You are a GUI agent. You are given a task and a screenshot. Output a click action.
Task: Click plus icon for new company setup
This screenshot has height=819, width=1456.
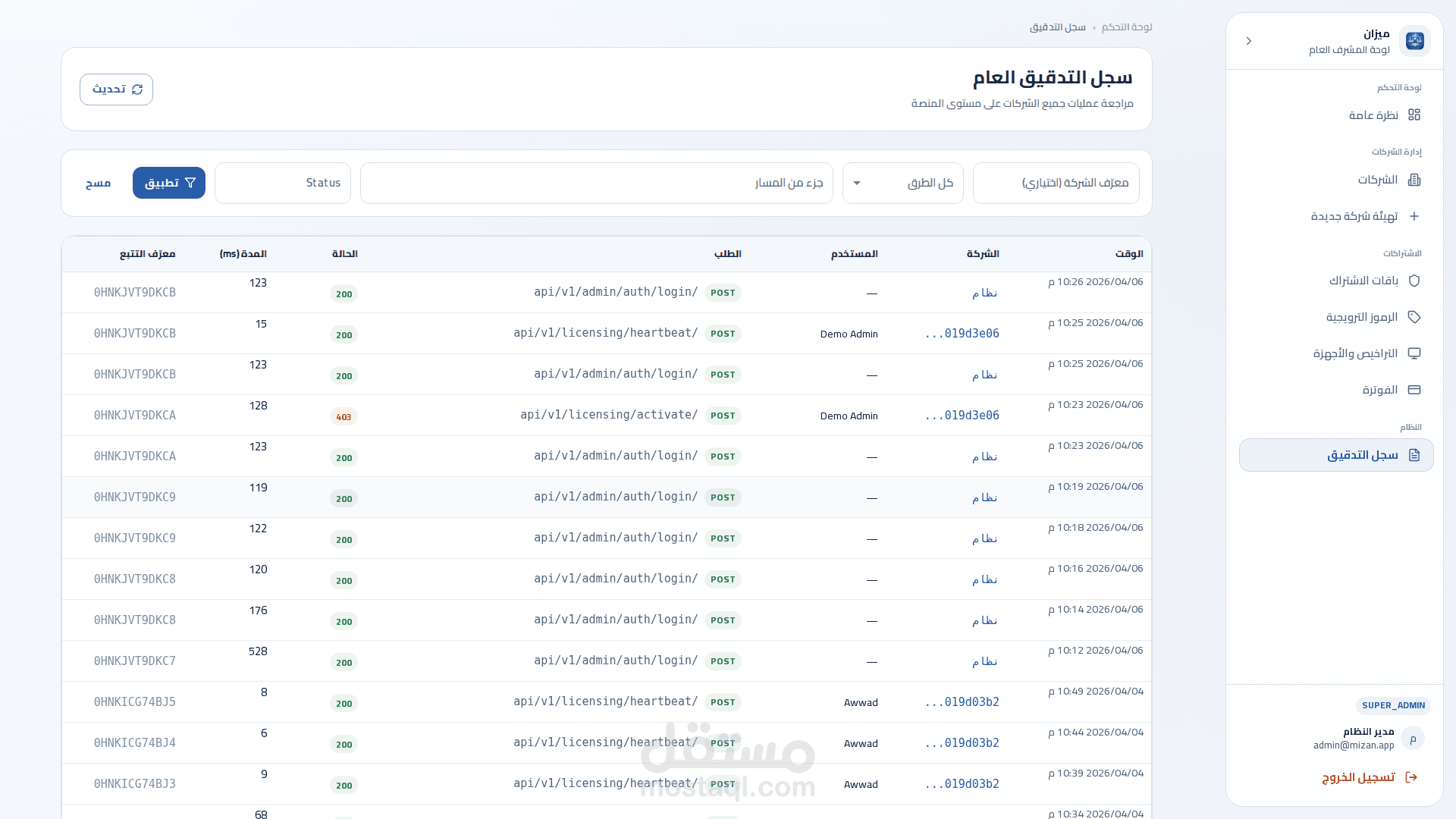point(1414,216)
